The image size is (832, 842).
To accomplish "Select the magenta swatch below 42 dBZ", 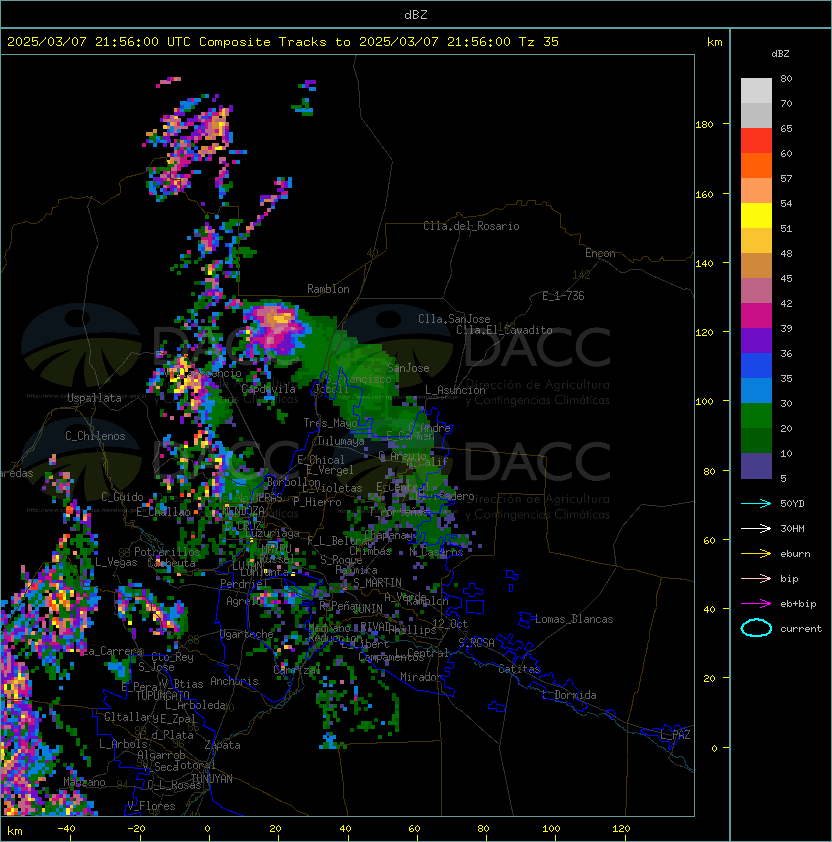I will pos(756,315).
